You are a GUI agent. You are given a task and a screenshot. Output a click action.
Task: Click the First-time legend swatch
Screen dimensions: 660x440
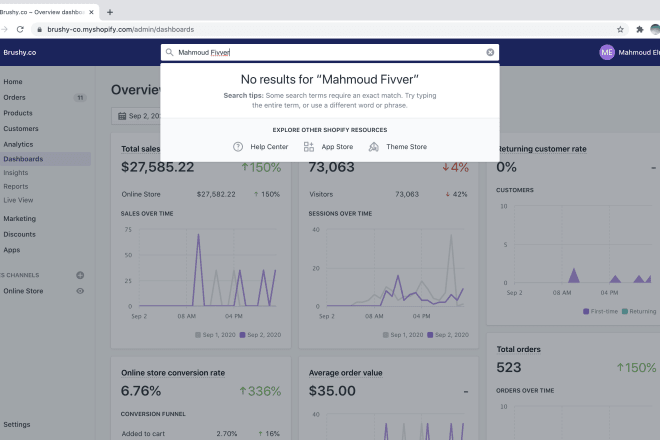pos(586,311)
